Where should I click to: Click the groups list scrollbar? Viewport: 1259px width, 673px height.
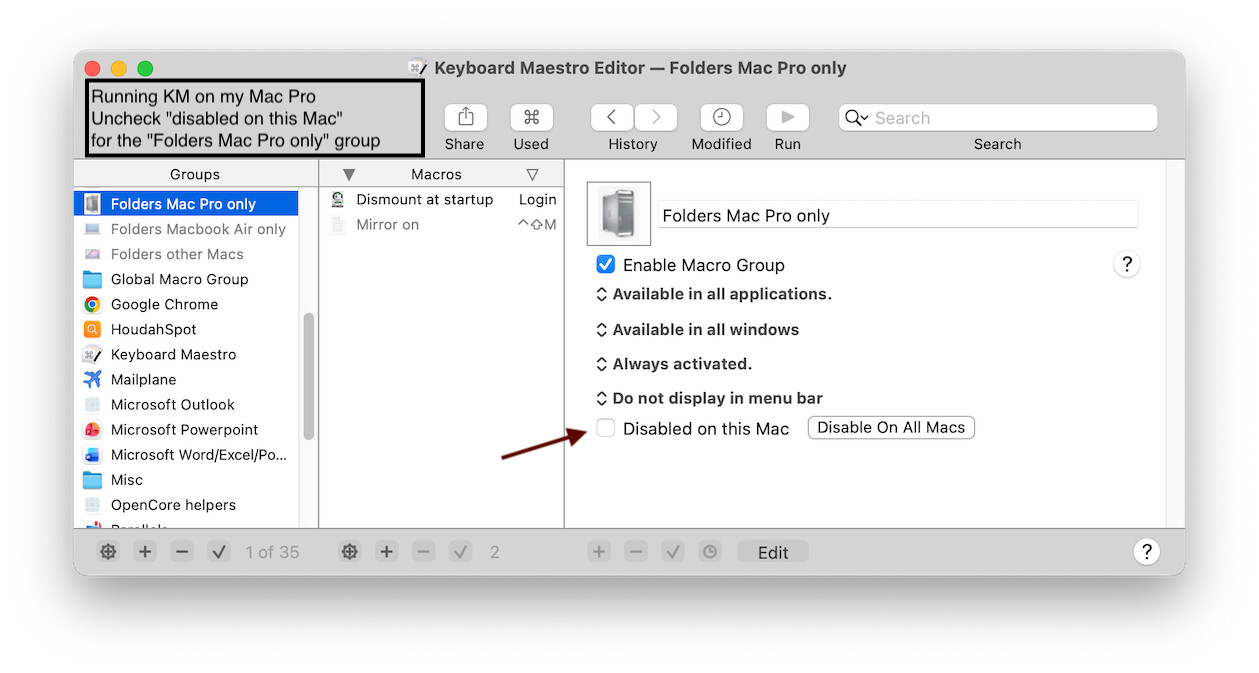coord(309,376)
